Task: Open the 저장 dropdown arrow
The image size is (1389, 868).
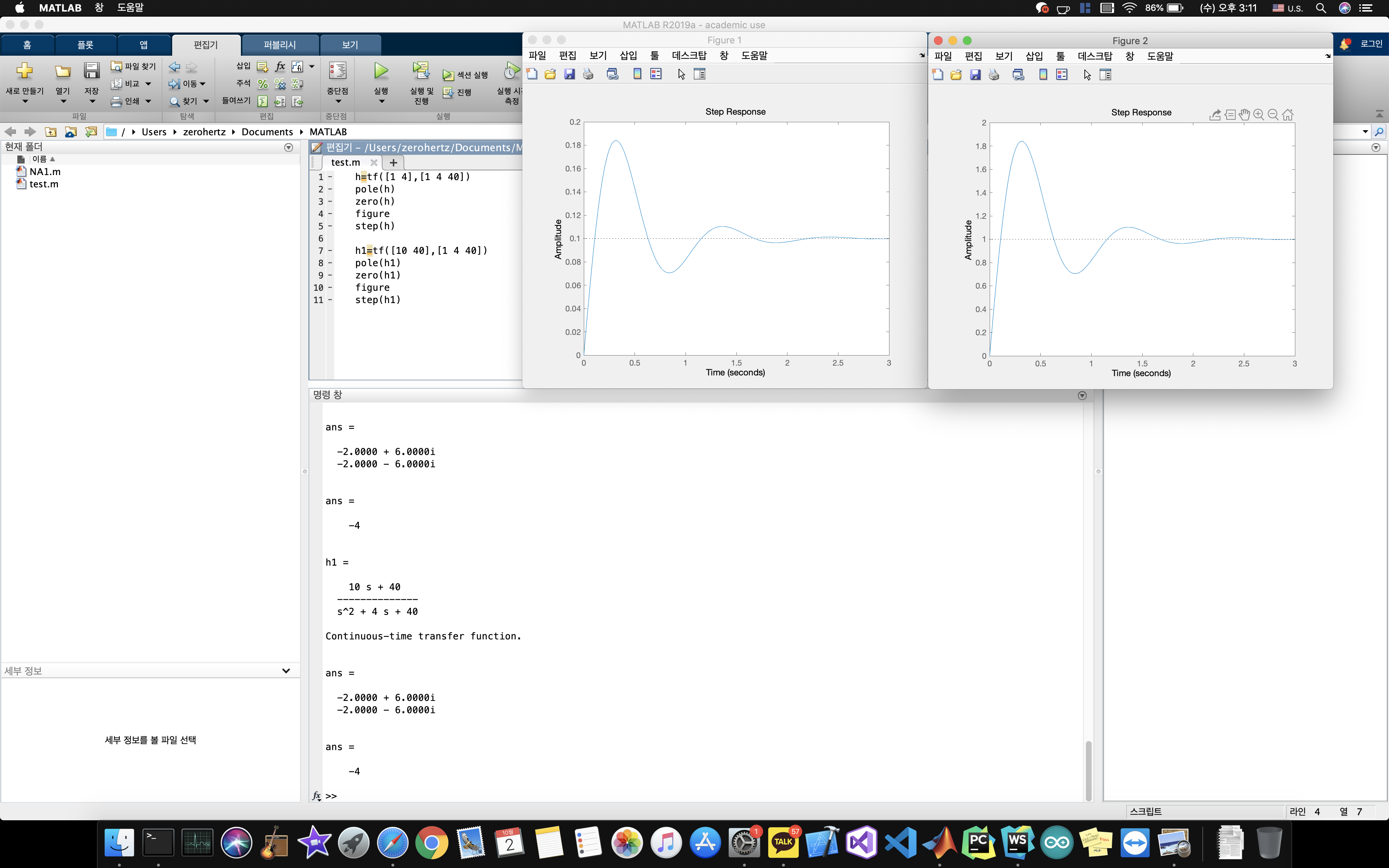Action: coord(92,102)
